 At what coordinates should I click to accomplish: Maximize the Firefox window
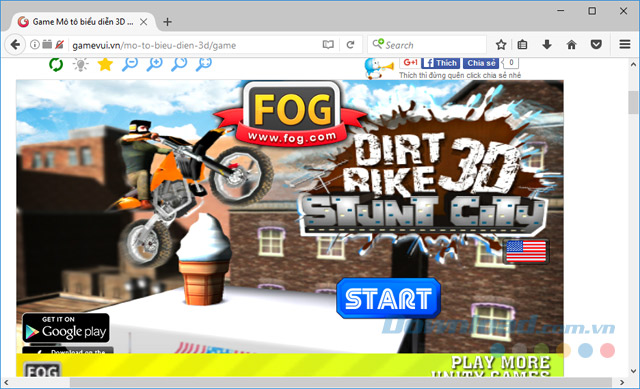click(592, 11)
